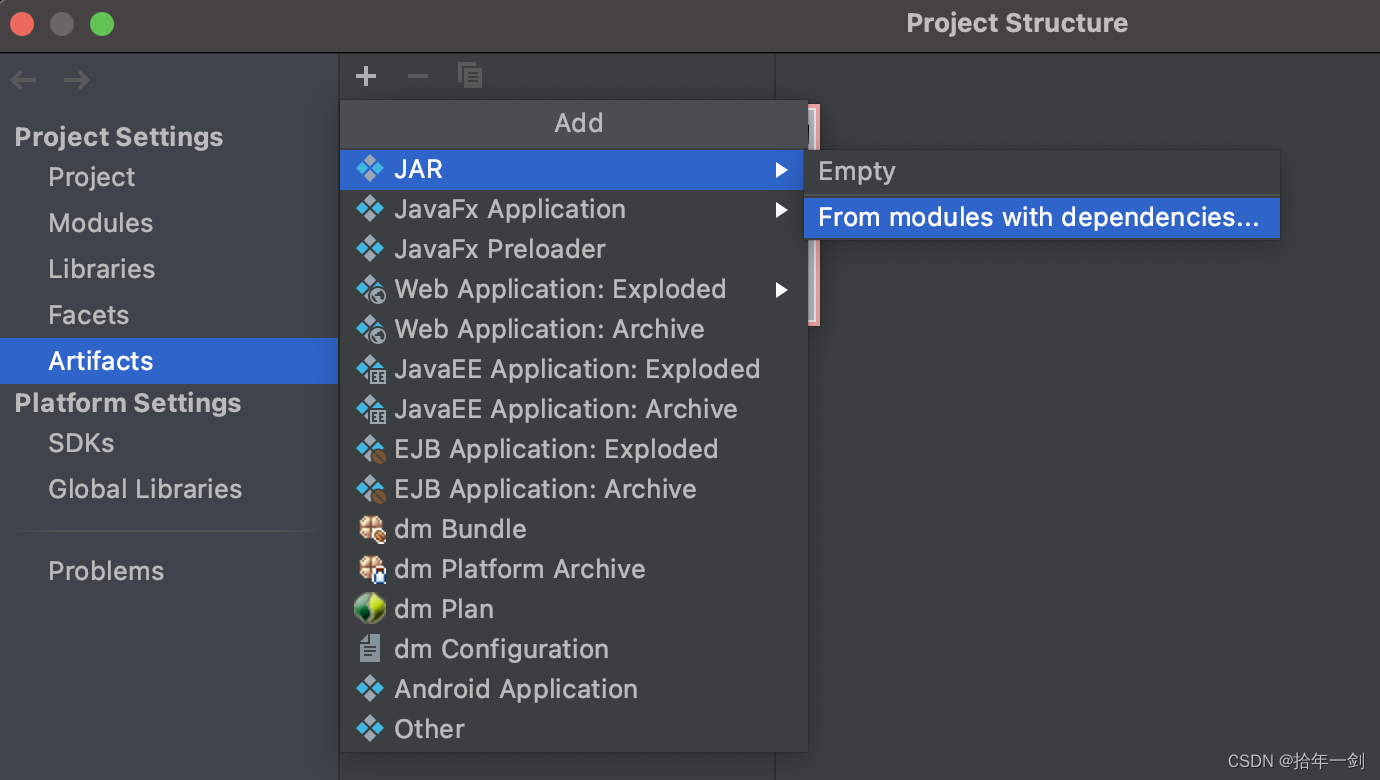
Task: Click the back navigation arrow
Action: click(22, 79)
